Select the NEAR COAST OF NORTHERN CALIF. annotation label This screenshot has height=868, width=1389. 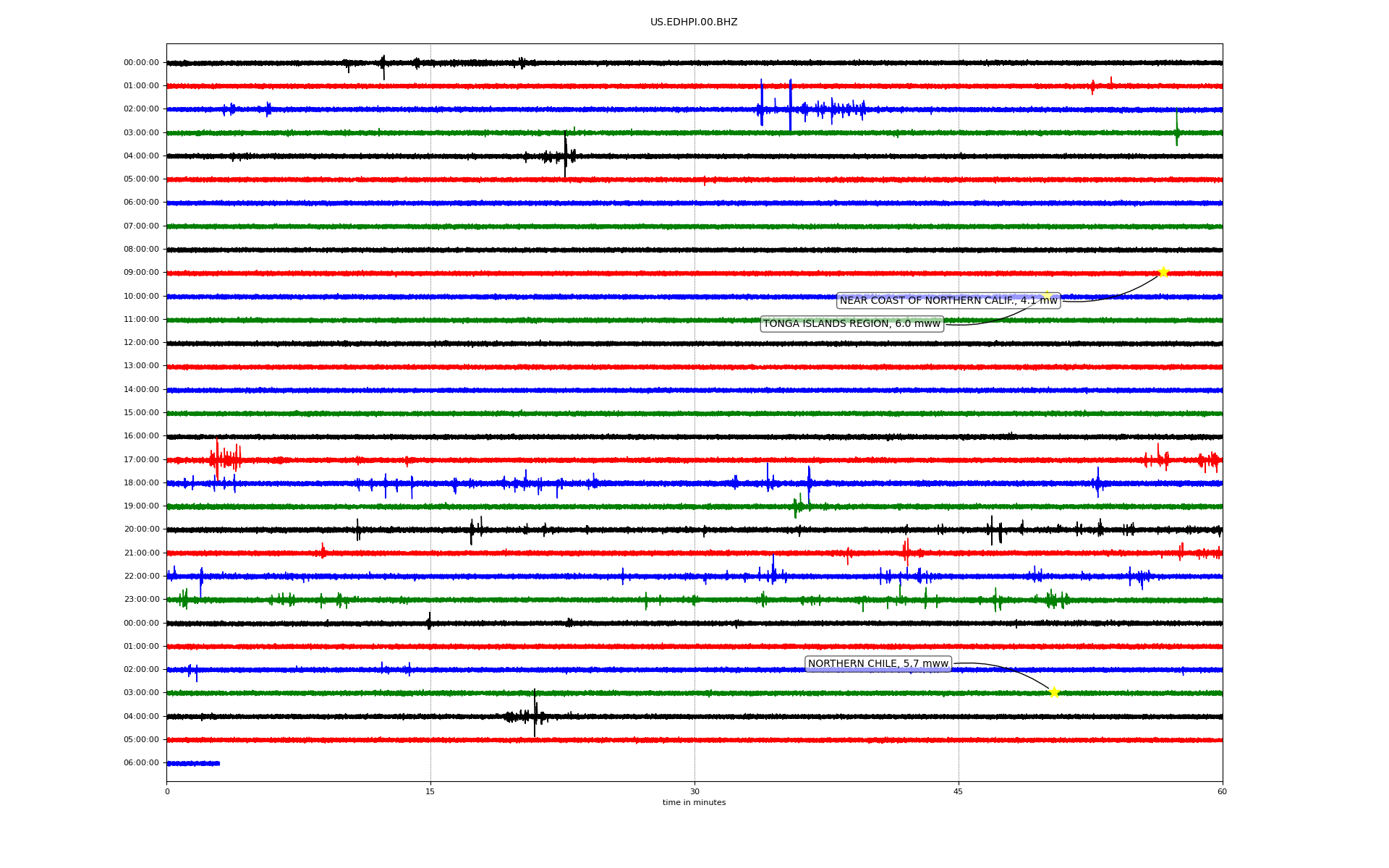pyautogui.click(x=948, y=301)
